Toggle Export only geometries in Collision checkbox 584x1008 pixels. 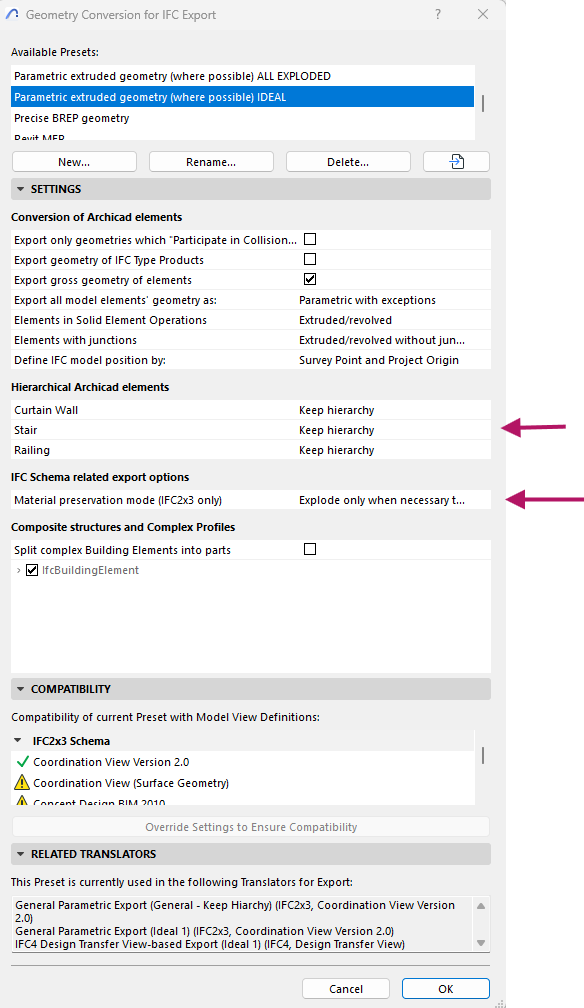tap(310, 239)
